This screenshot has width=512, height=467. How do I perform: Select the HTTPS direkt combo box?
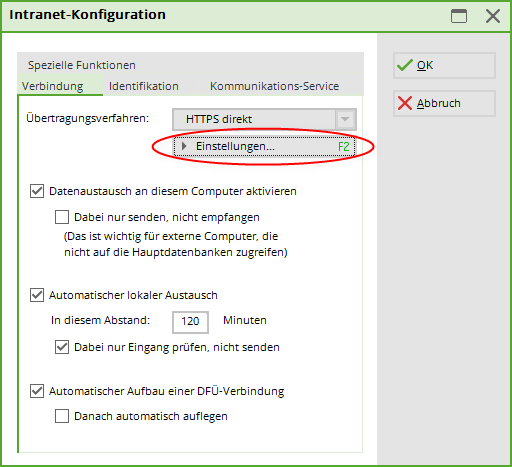[264, 119]
